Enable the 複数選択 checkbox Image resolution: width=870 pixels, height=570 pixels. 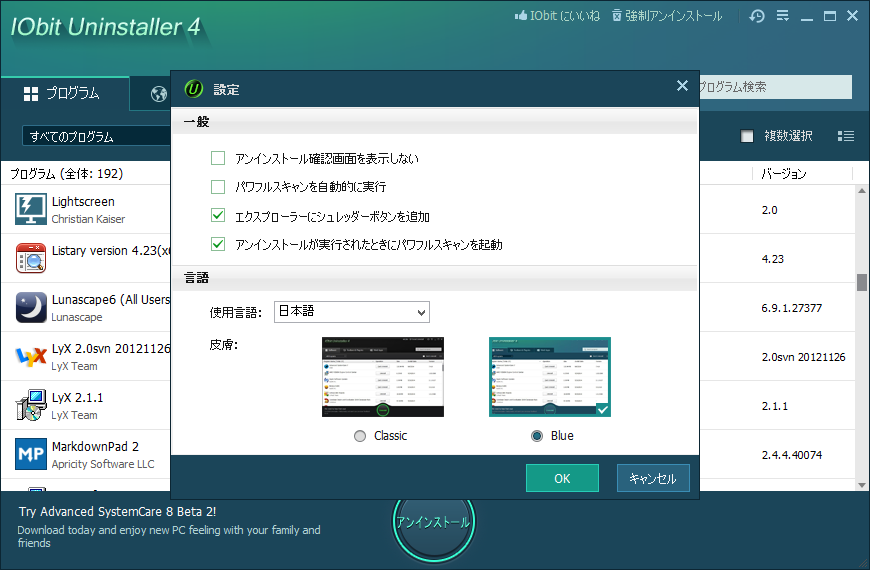(747, 136)
